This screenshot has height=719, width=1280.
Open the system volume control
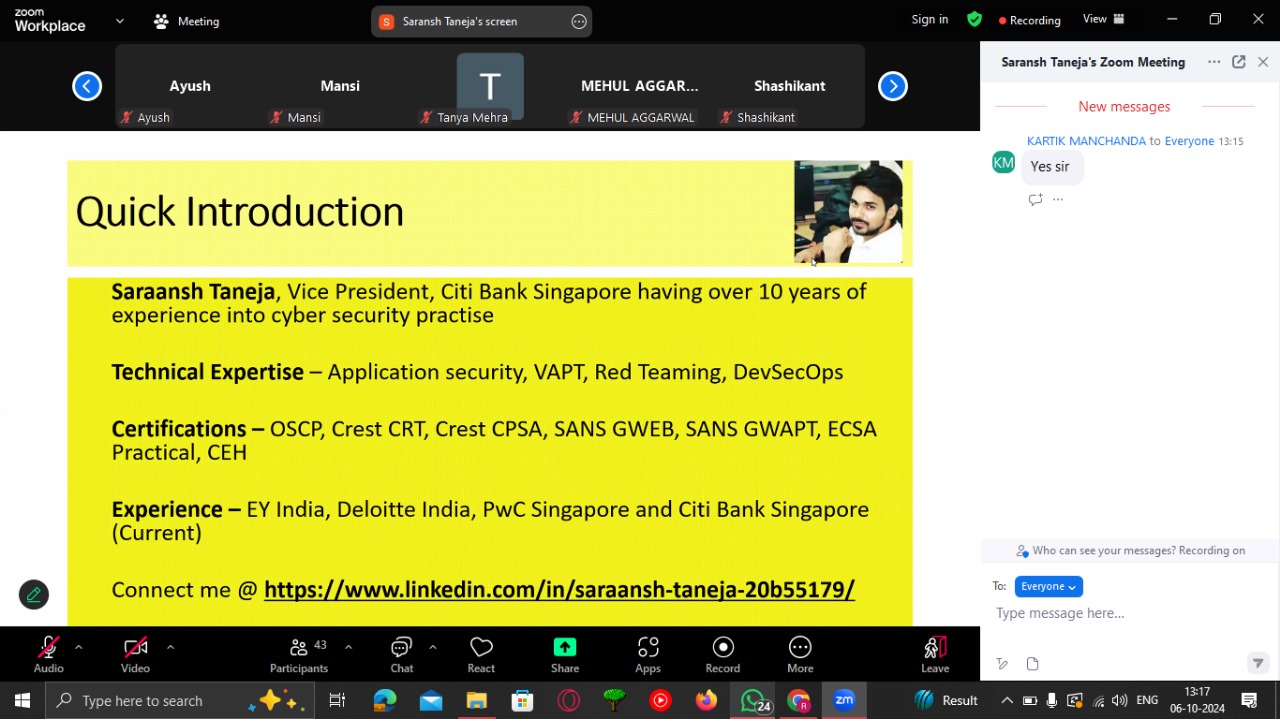pyautogui.click(x=1120, y=700)
